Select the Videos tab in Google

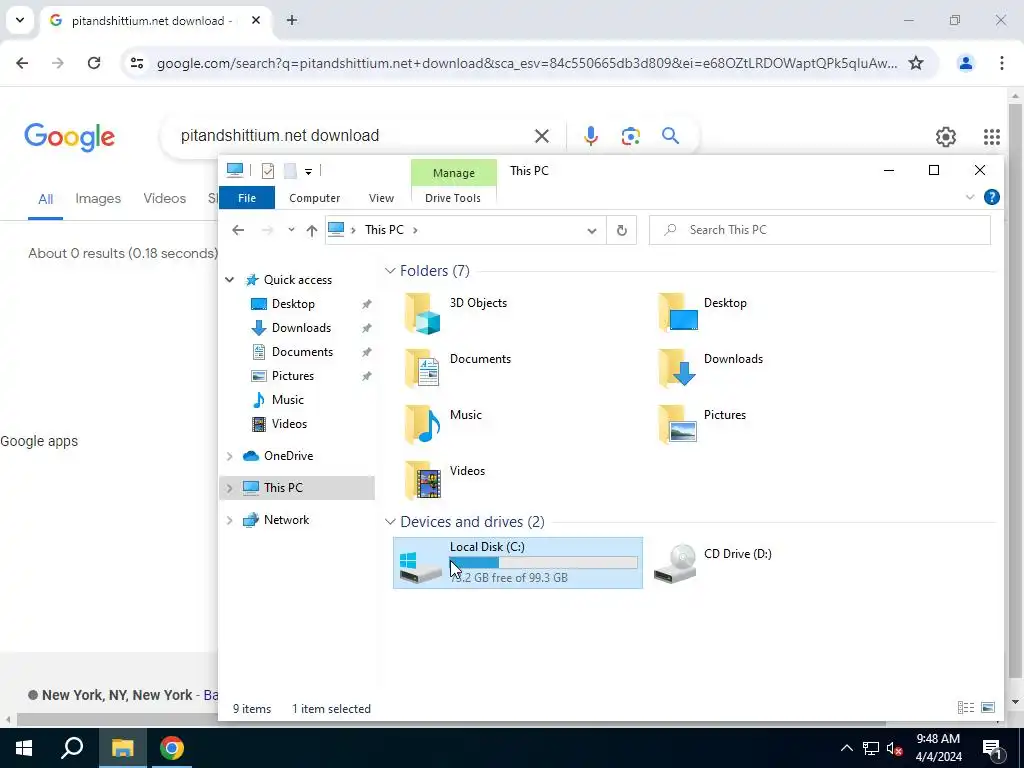(165, 198)
